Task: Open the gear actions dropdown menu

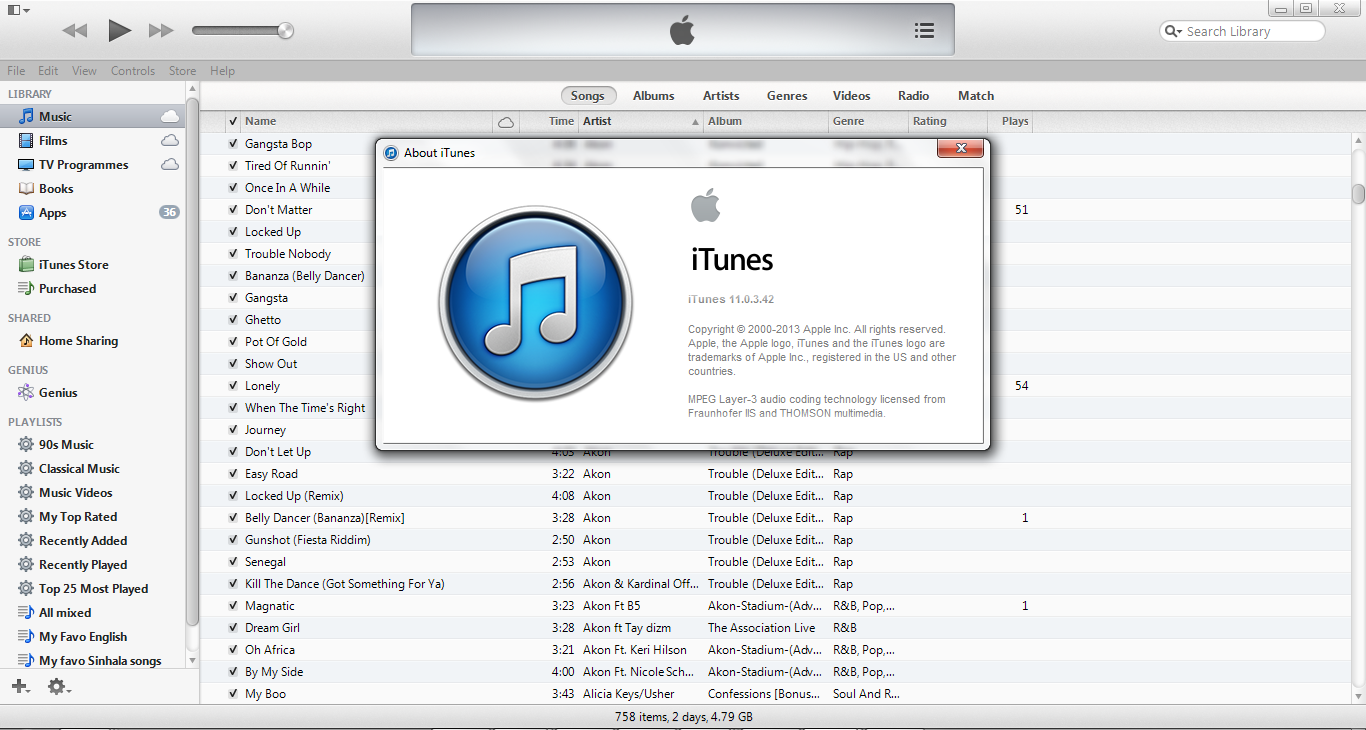Action: [x=59, y=687]
